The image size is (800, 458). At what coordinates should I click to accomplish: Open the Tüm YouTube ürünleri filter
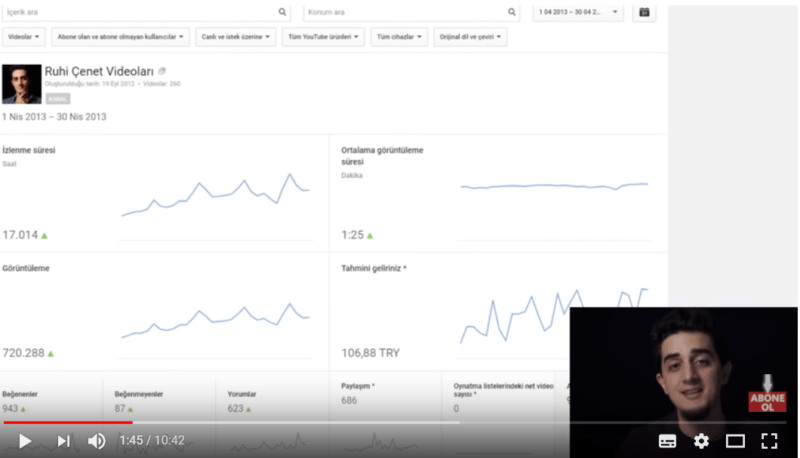pos(323,37)
